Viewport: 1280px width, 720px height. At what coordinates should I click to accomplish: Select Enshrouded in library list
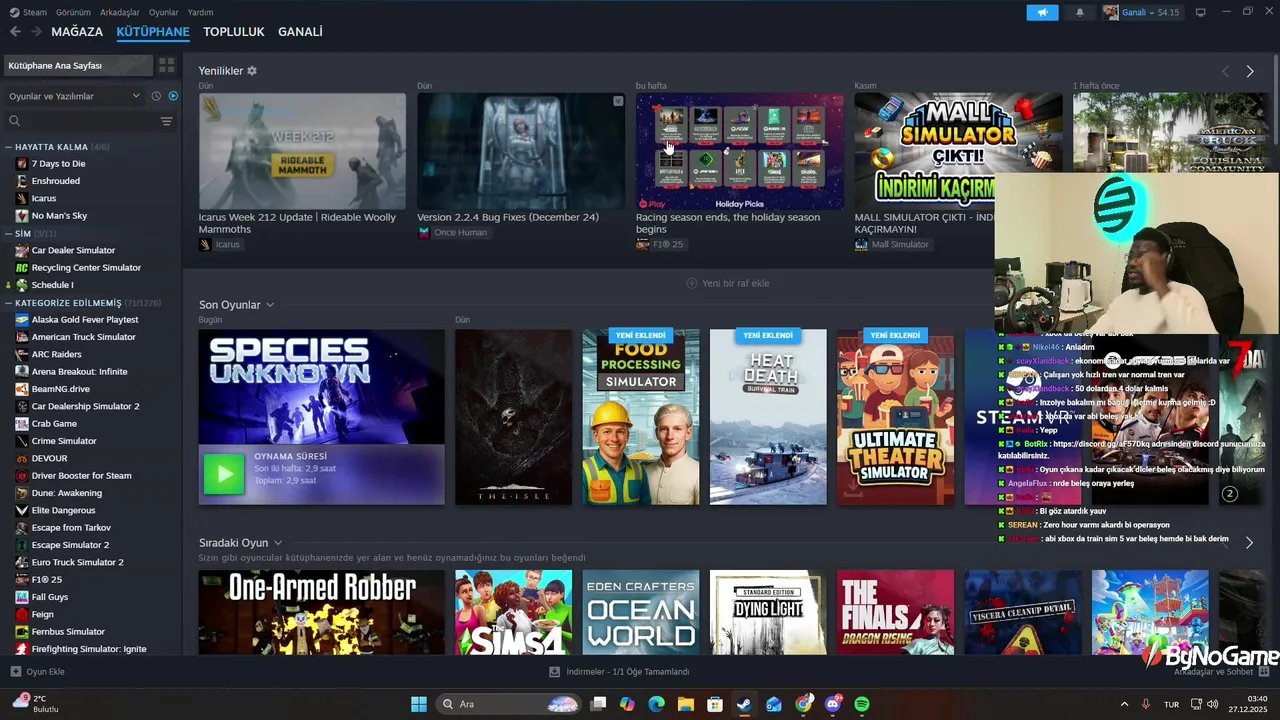coord(55,181)
